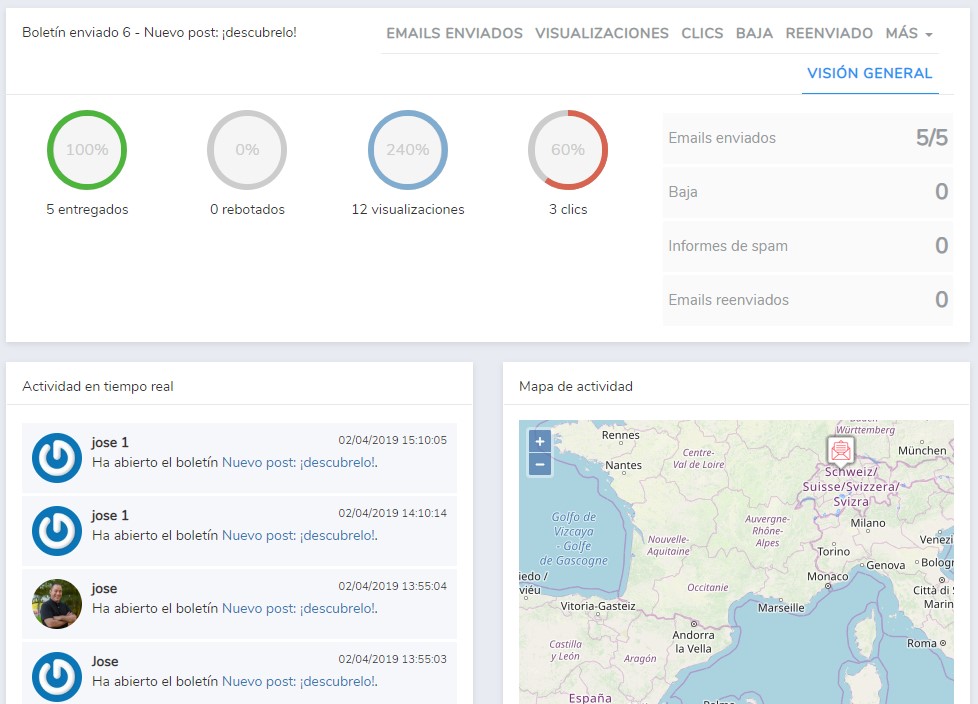Switch to the VISUALIZACIONES tab
Viewport: 978px width, 704px height.
(601, 33)
